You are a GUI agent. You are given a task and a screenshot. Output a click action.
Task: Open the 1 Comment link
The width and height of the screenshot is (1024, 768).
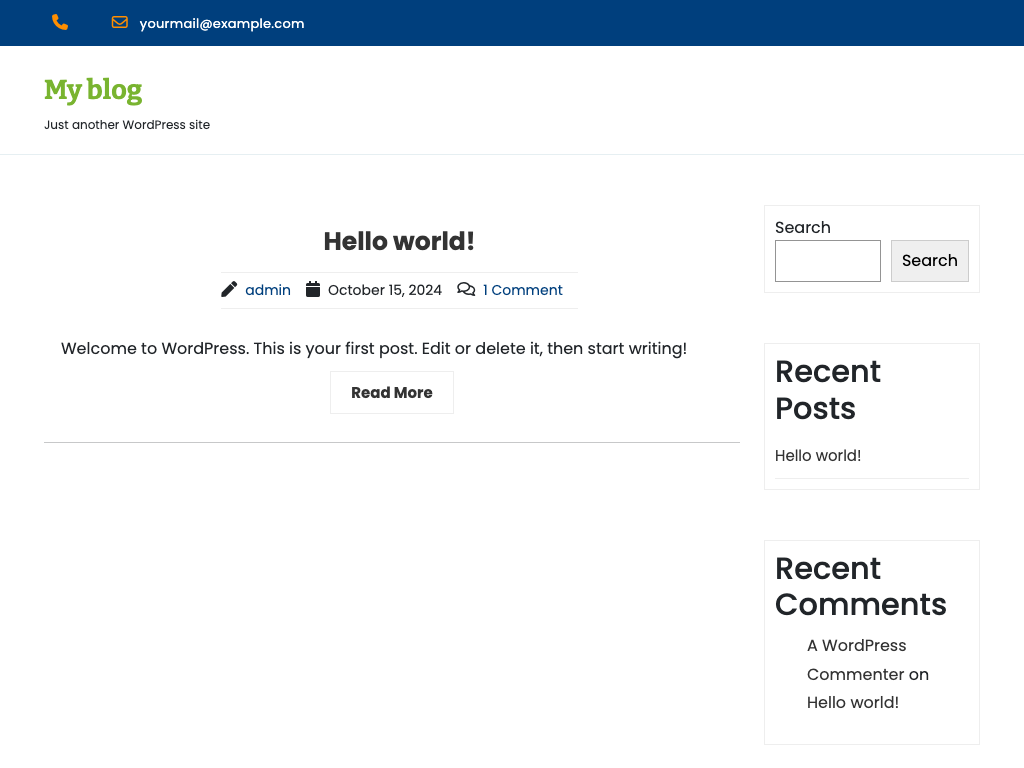click(522, 290)
